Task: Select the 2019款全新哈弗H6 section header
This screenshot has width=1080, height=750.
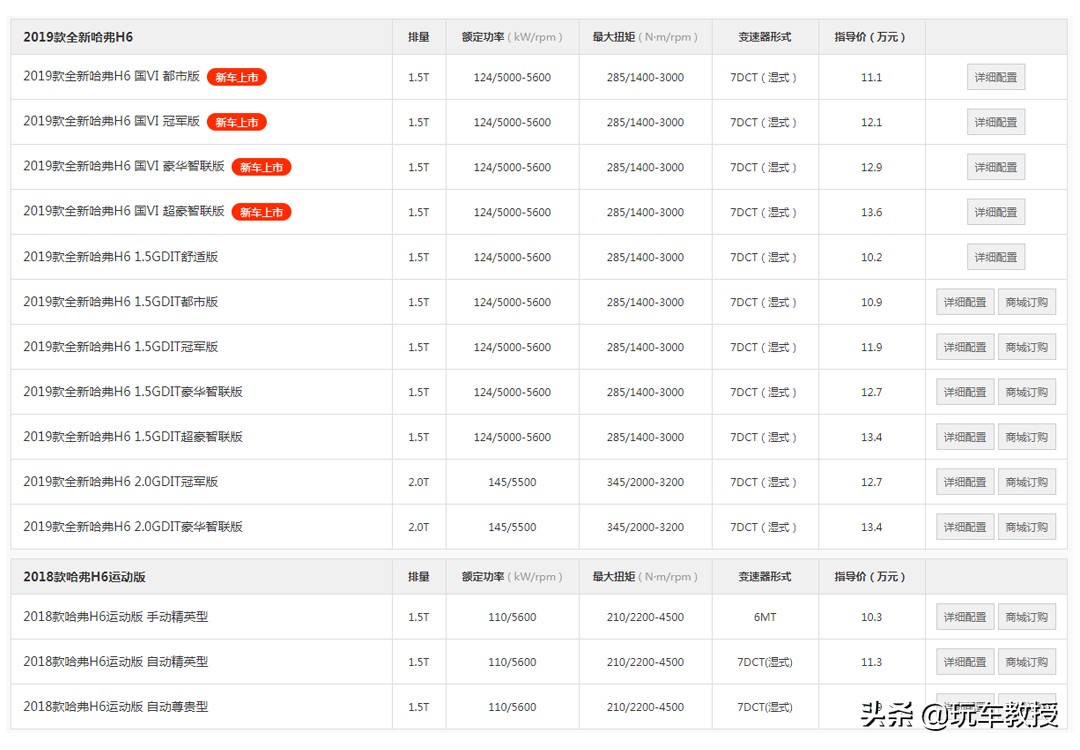Action: coord(84,36)
